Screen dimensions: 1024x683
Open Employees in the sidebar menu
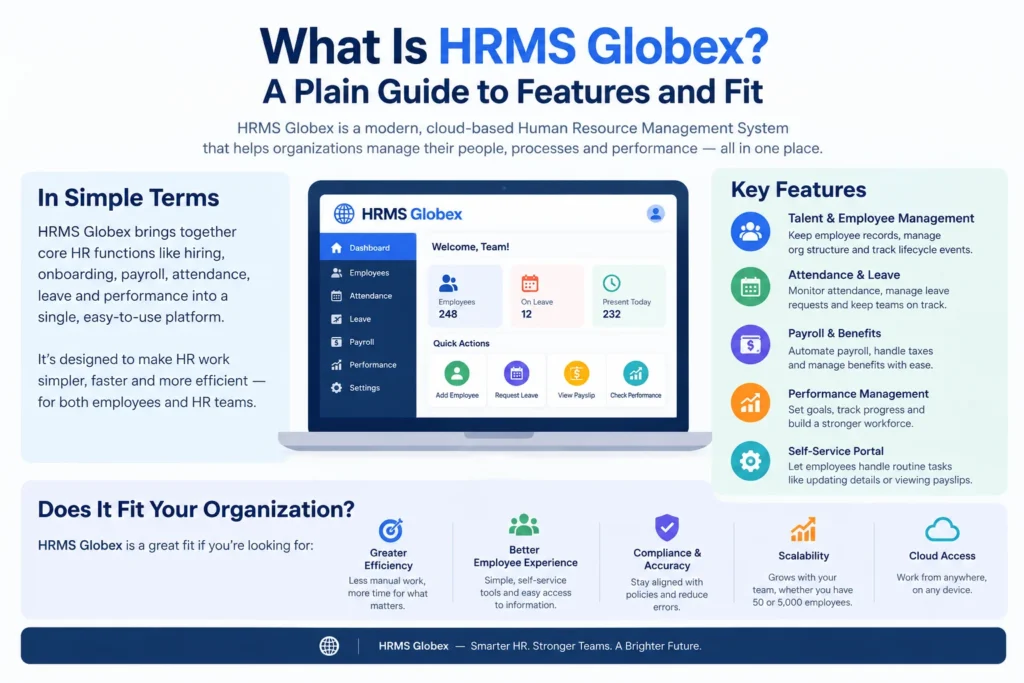(368, 273)
